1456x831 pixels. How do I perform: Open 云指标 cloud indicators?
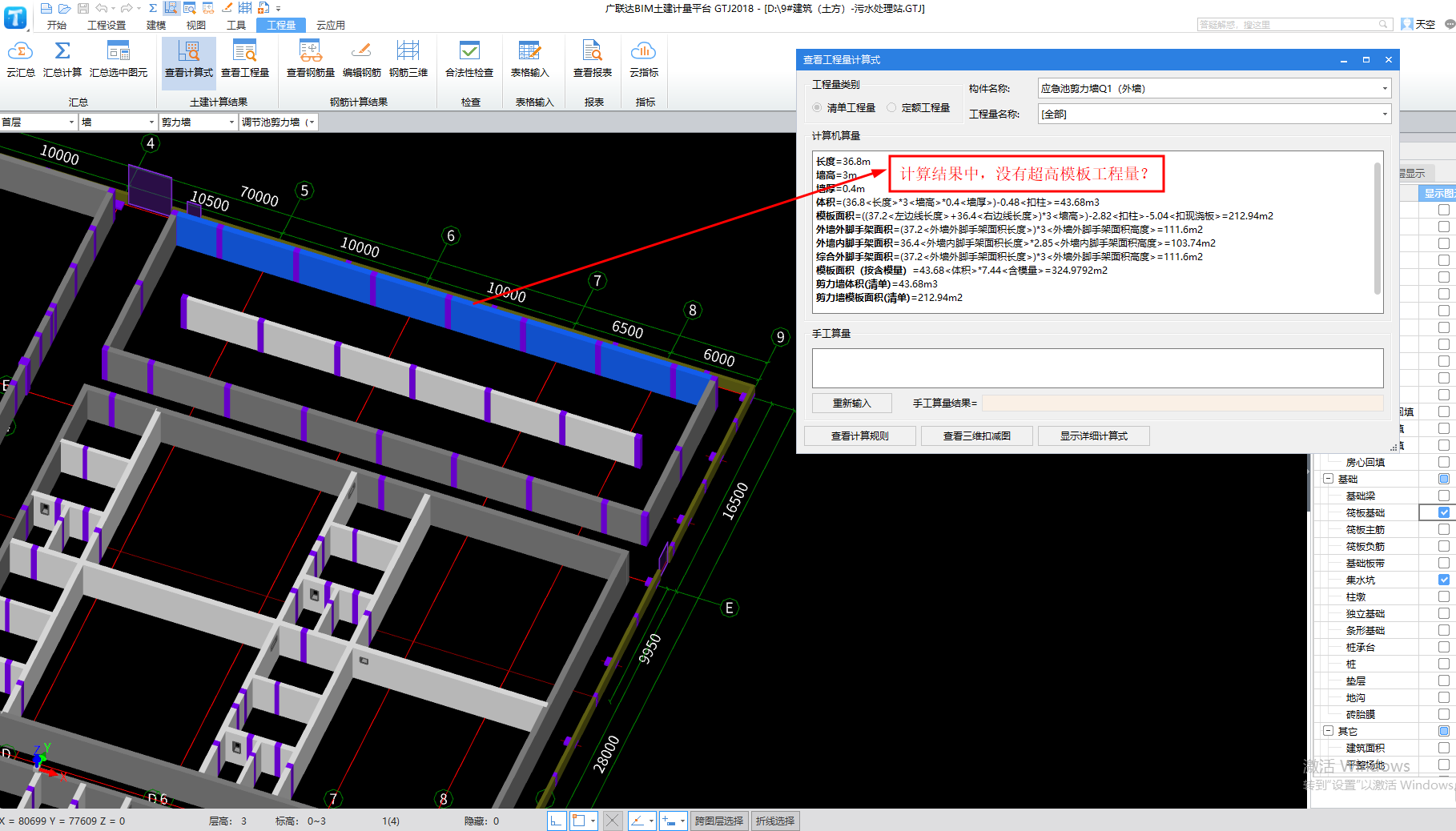coord(644,59)
